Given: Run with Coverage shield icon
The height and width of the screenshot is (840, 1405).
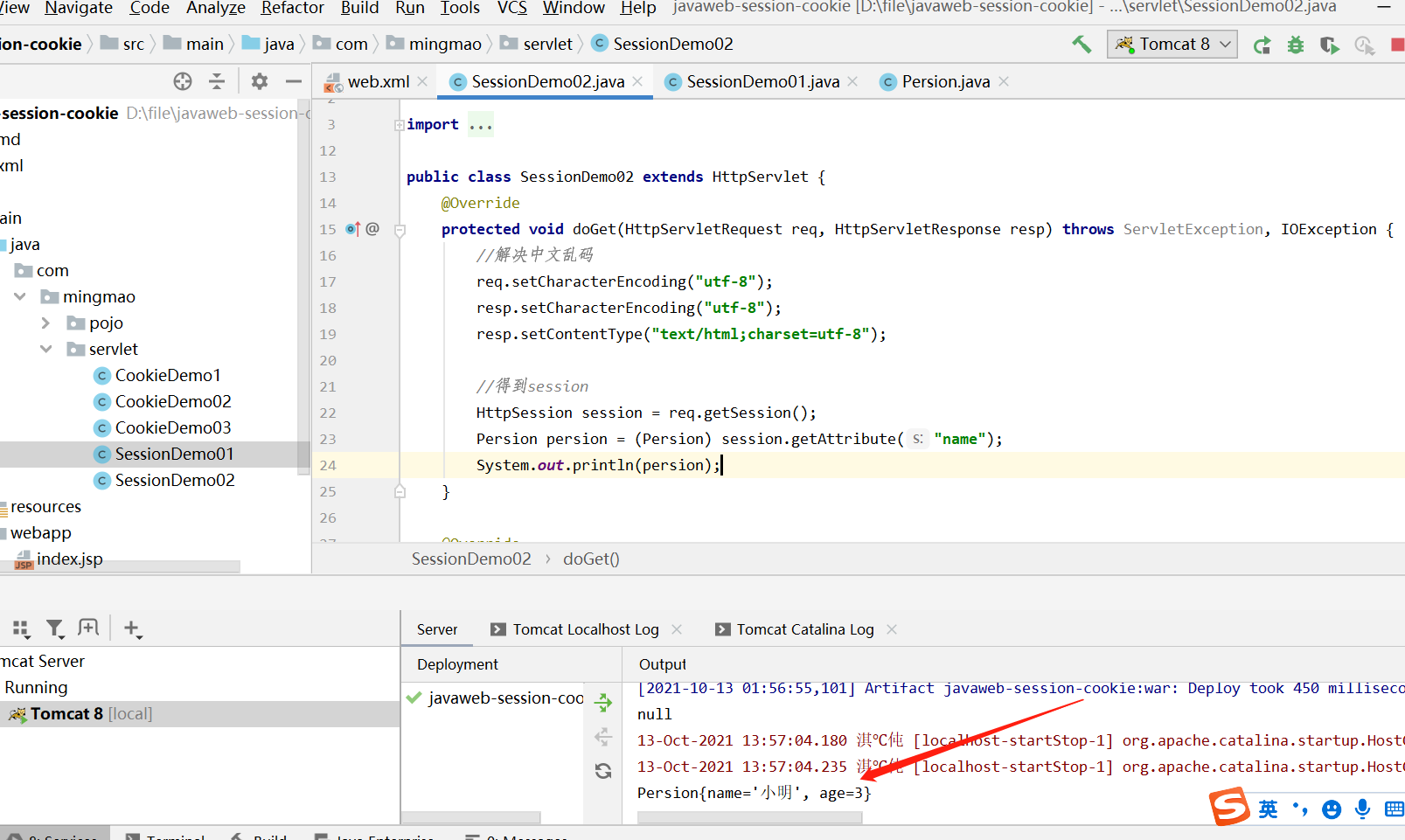Looking at the screenshot, I should pos(1329,45).
